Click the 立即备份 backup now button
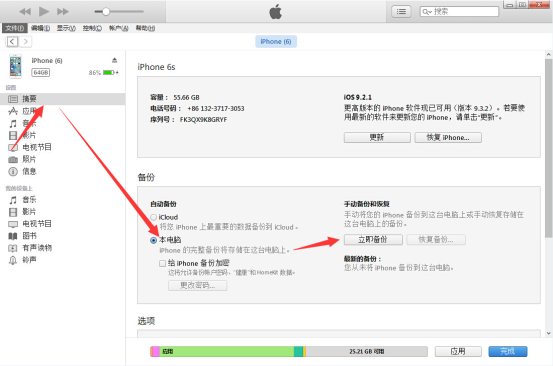Screen dimensions: 553x366 [373, 240]
